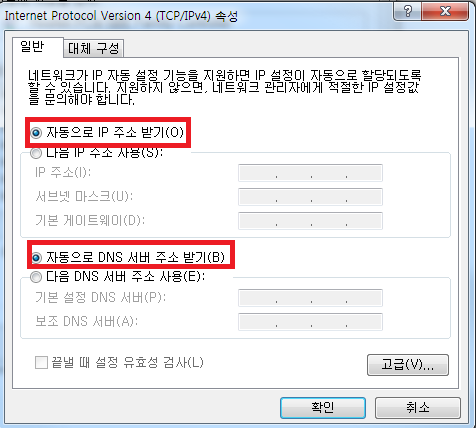Open advanced settings with 고급(V) button
Viewport: 476px width, 428px height.
(x=408, y=365)
